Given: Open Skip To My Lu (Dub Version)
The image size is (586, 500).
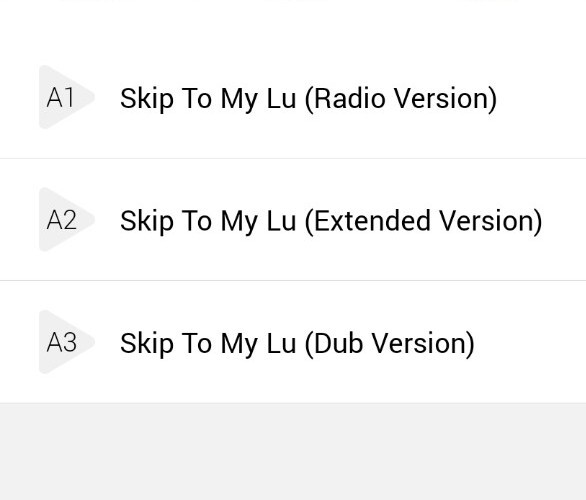Looking at the screenshot, I should (297, 343).
